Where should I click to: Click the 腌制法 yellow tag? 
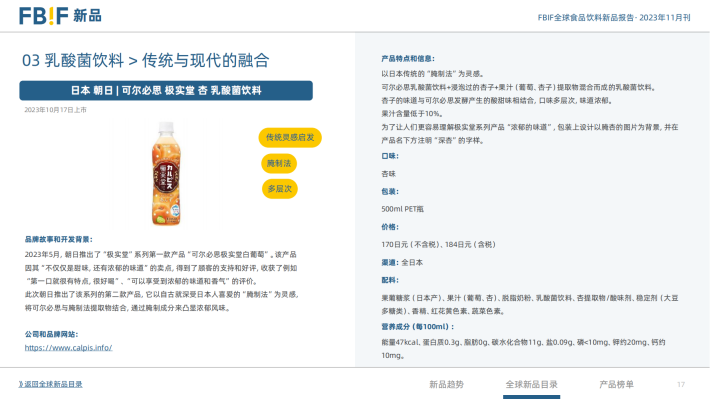click(x=279, y=163)
